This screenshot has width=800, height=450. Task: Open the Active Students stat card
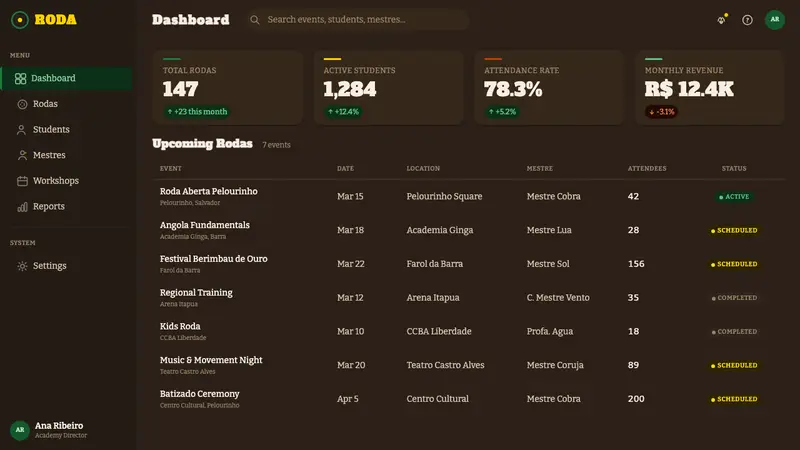coord(388,87)
